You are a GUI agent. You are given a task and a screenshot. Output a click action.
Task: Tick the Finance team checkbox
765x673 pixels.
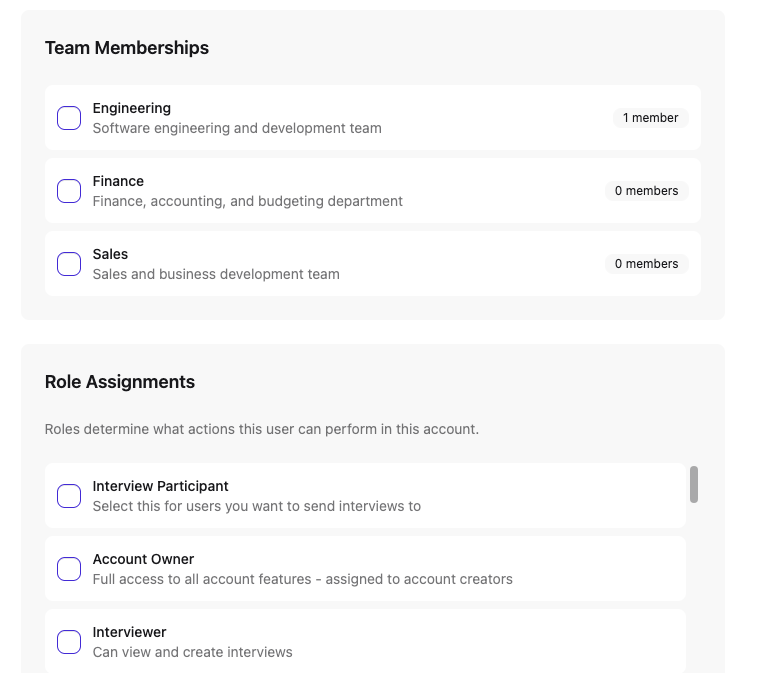(x=69, y=191)
